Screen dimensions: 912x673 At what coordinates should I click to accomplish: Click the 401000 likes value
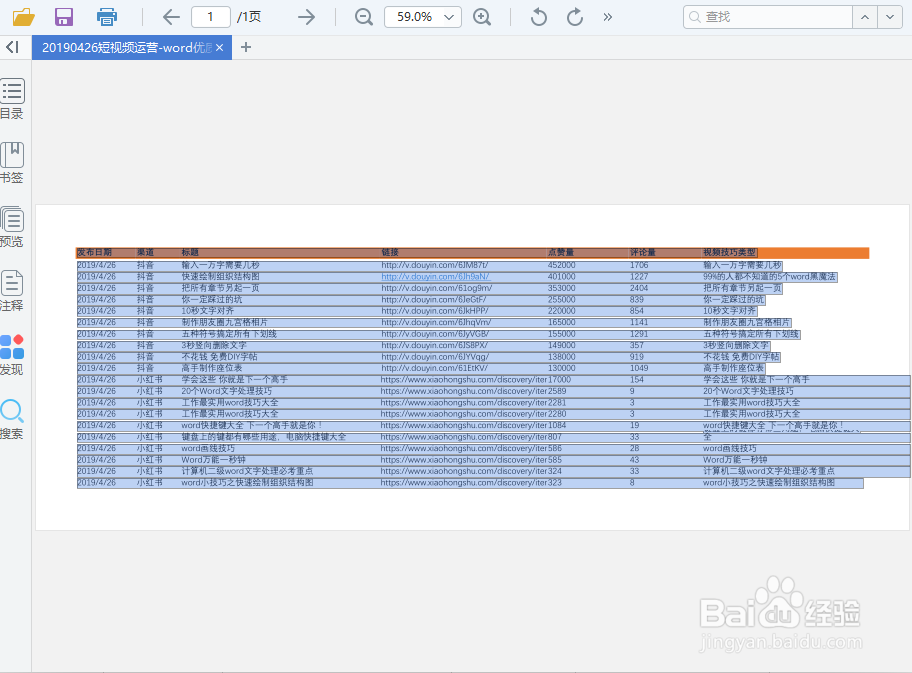coord(561,277)
